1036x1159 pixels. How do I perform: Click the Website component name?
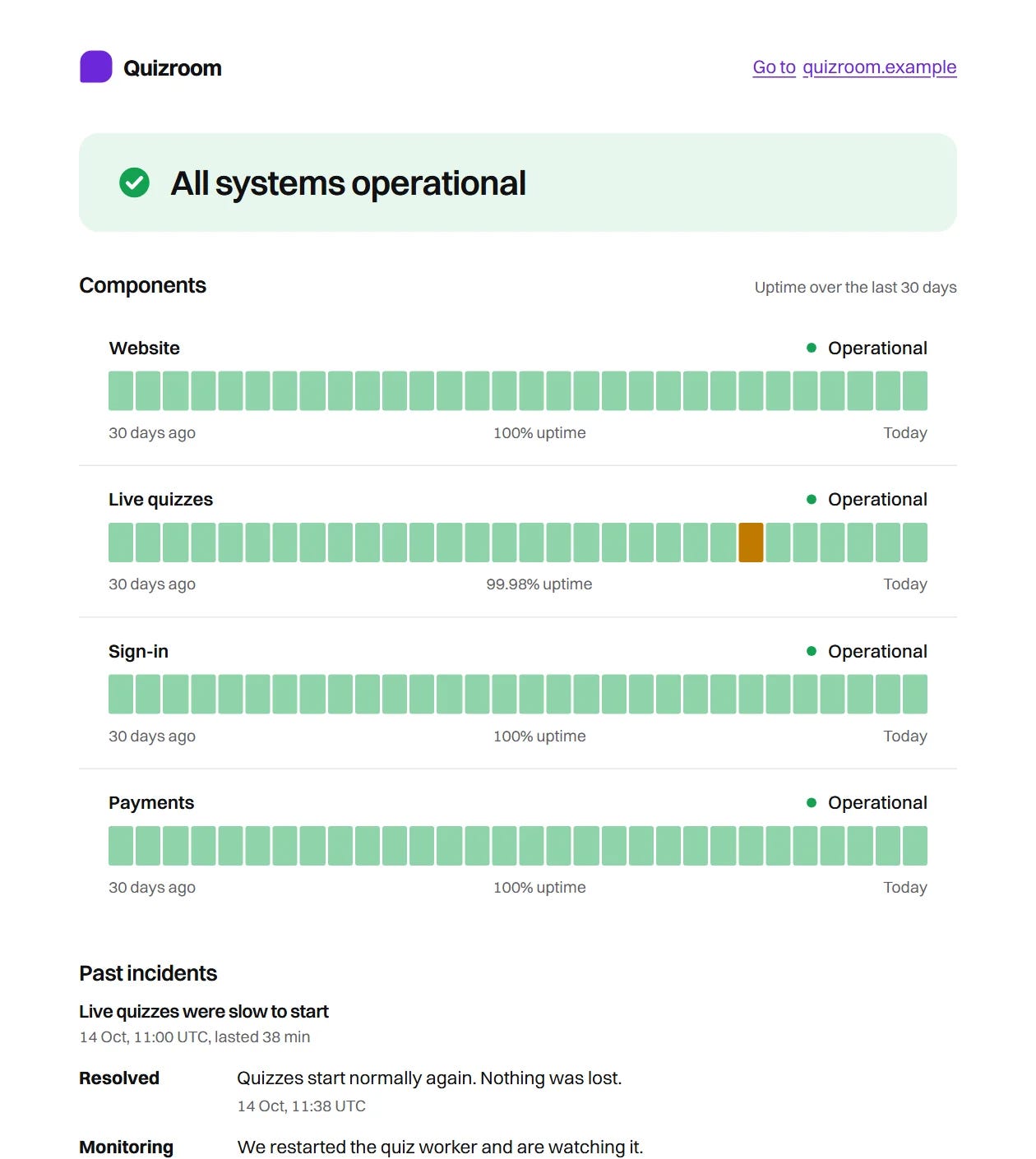[144, 348]
